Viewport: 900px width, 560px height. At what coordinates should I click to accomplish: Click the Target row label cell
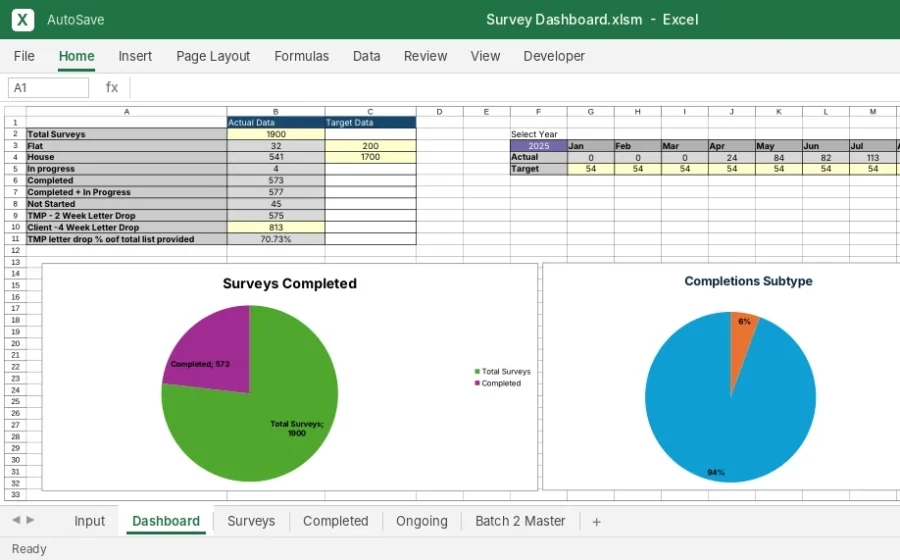pyautogui.click(x=538, y=169)
